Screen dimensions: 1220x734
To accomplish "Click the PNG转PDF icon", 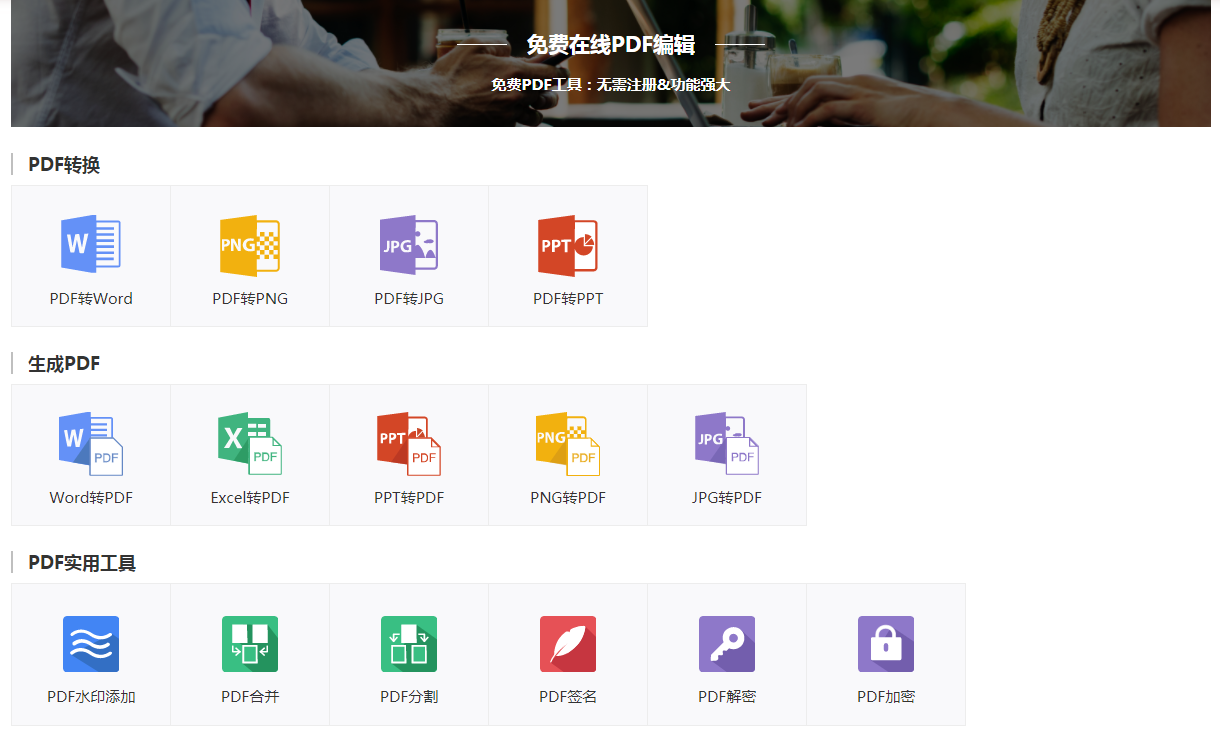I will [568, 443].
